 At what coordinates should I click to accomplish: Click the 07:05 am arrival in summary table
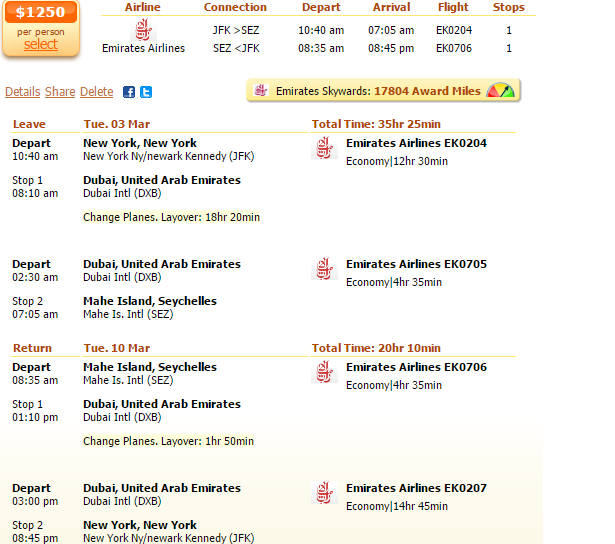coord(391,30)
